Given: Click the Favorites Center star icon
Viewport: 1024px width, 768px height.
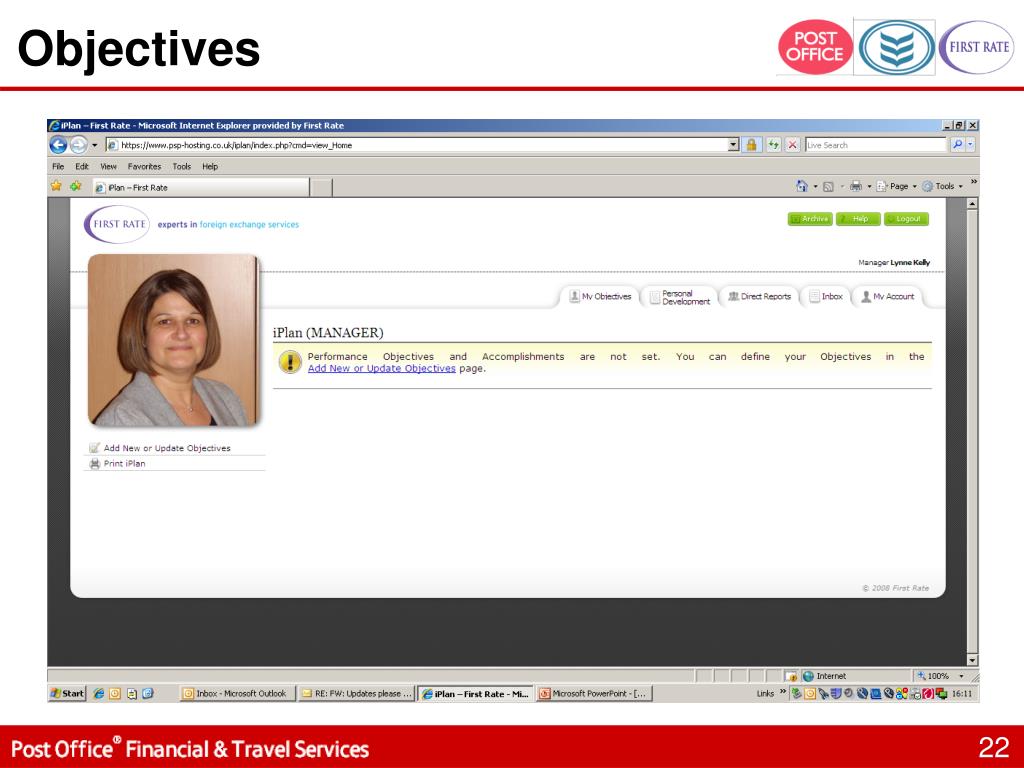Looking at the screenshot, I should (57, 186).
